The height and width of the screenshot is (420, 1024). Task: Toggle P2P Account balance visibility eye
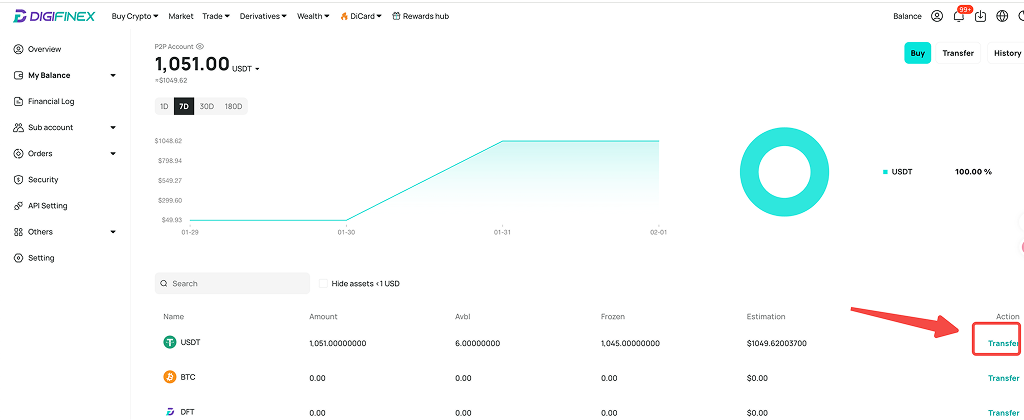coord(200,46)
